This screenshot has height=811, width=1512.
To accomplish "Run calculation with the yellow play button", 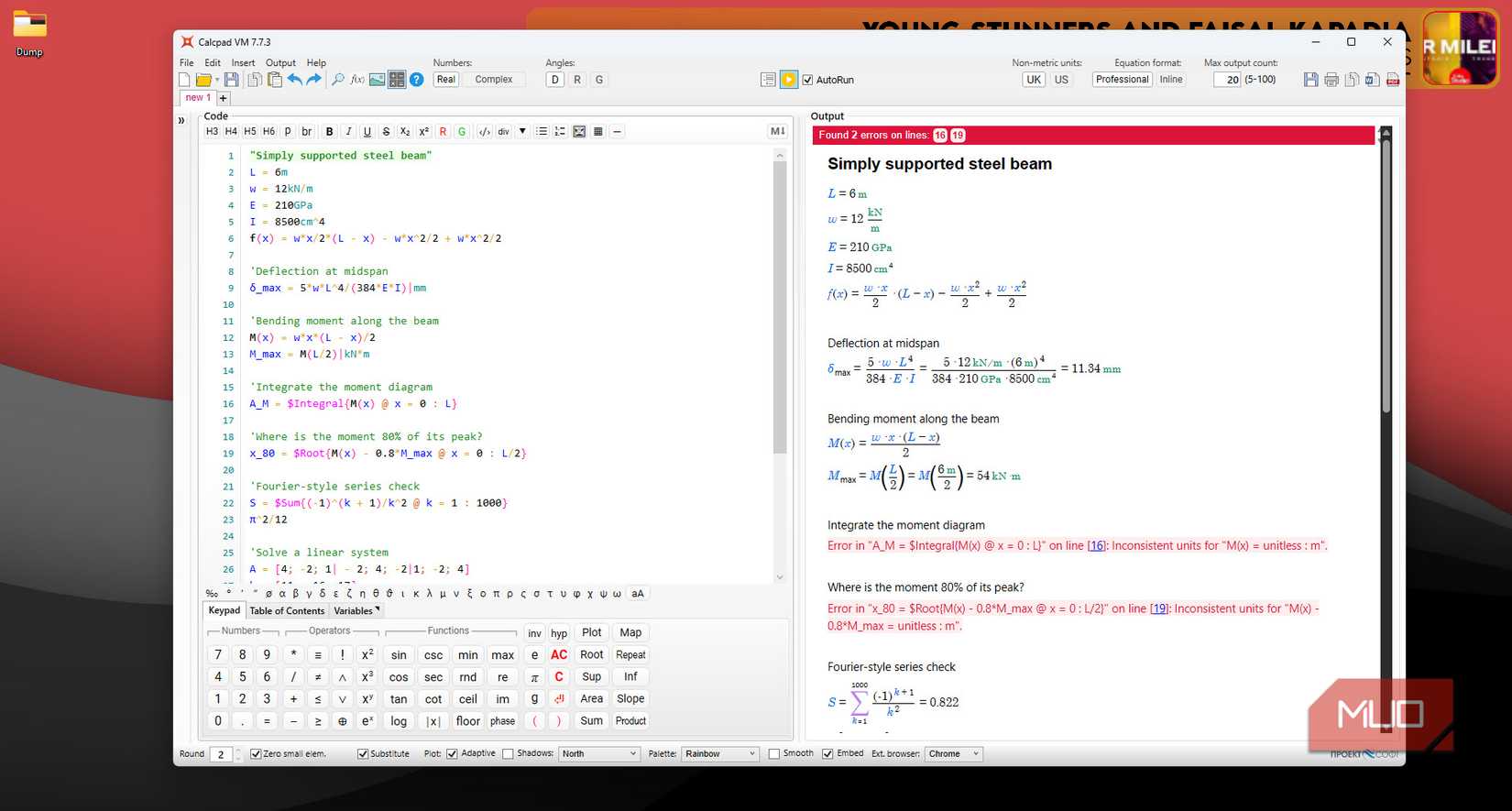I will click(x=789, y=80).
